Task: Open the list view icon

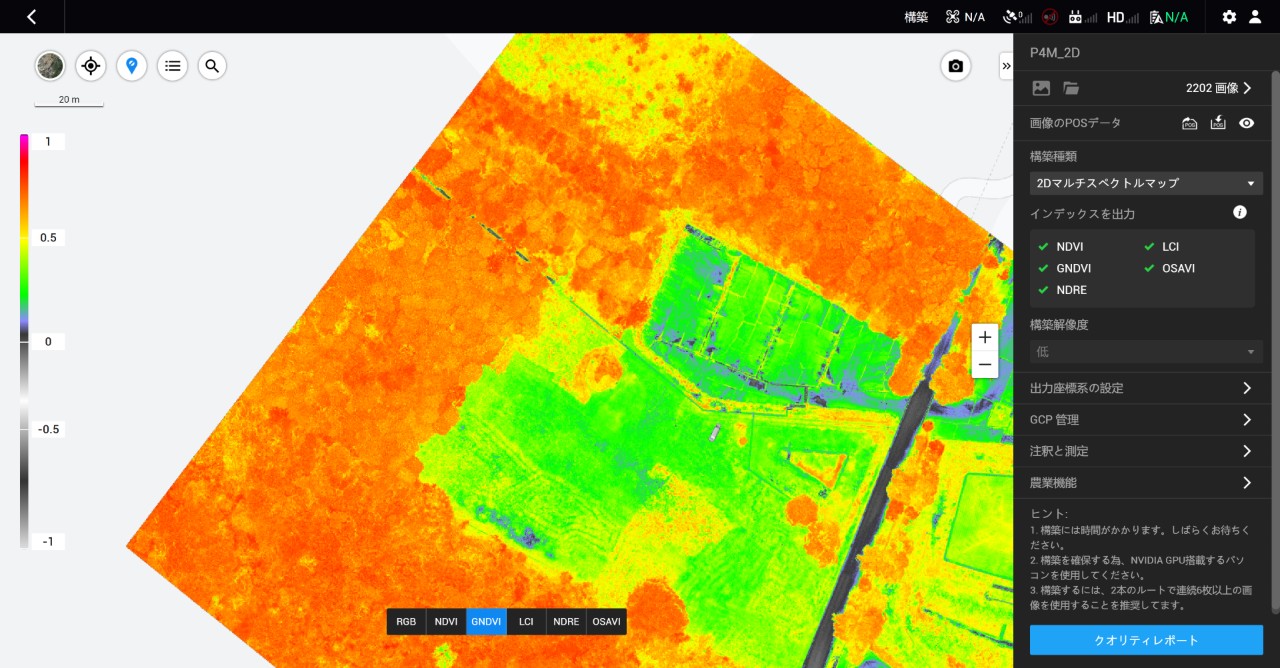Action: [172, 66]
